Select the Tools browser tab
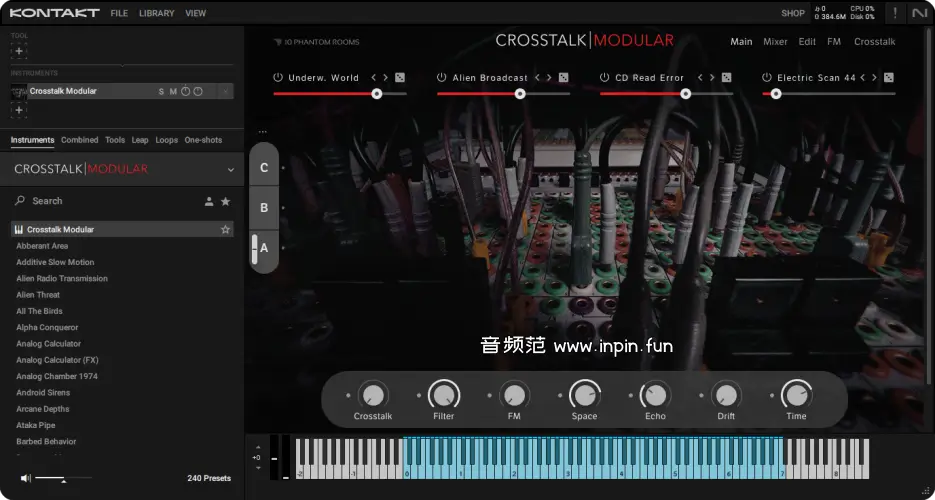 (115, 140)
